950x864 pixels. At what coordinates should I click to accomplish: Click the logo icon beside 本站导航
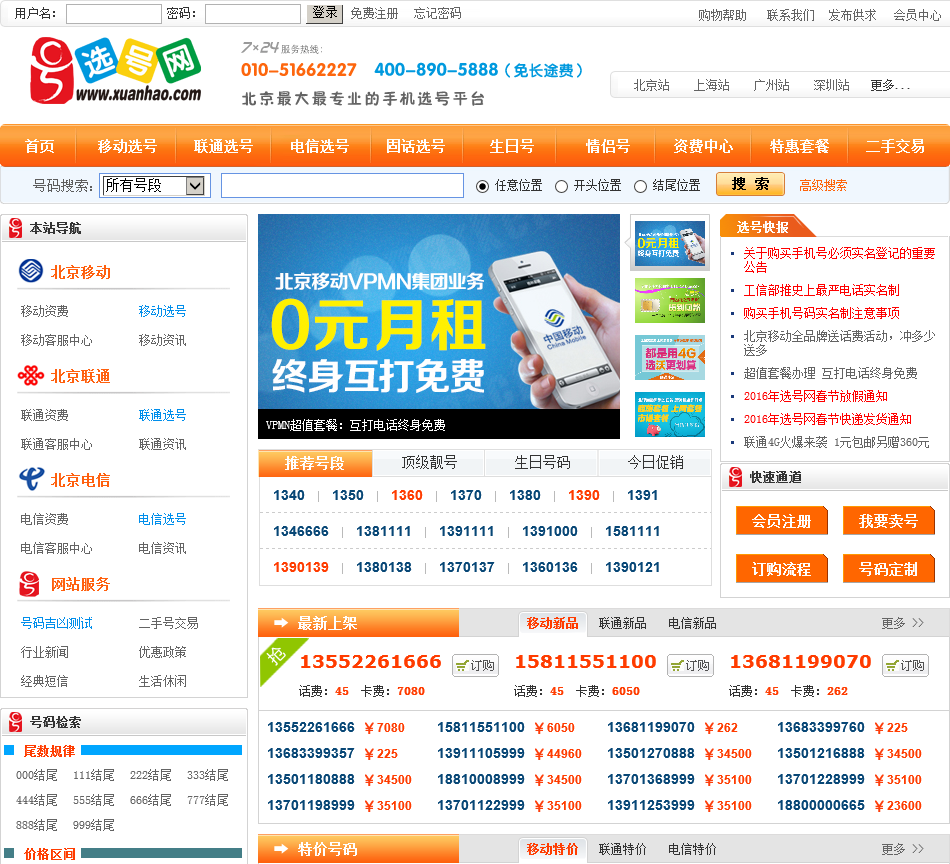pyautogui.click(x=16, y=228)
